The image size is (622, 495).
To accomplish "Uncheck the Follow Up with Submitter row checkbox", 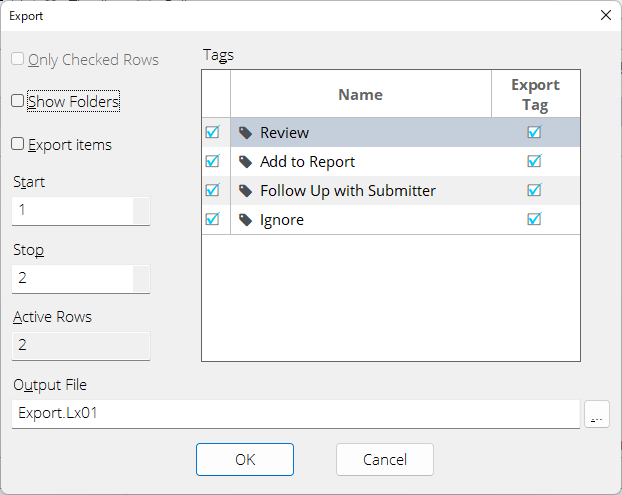I will click(213, 190).
